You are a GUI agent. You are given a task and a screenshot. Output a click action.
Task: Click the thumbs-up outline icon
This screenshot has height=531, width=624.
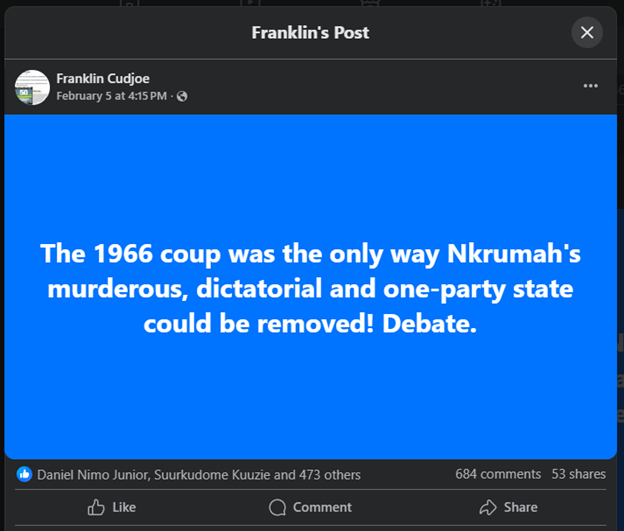[x=96, y=507]
